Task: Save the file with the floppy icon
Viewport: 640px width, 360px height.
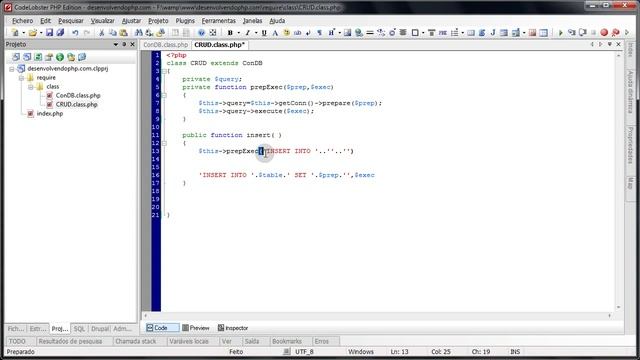Action: coord(49,33)
